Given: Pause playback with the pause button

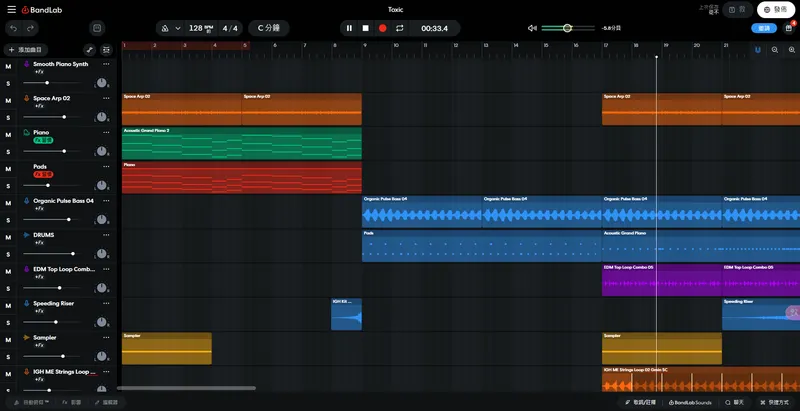Looking at the screenshot, I should (349, 28).
